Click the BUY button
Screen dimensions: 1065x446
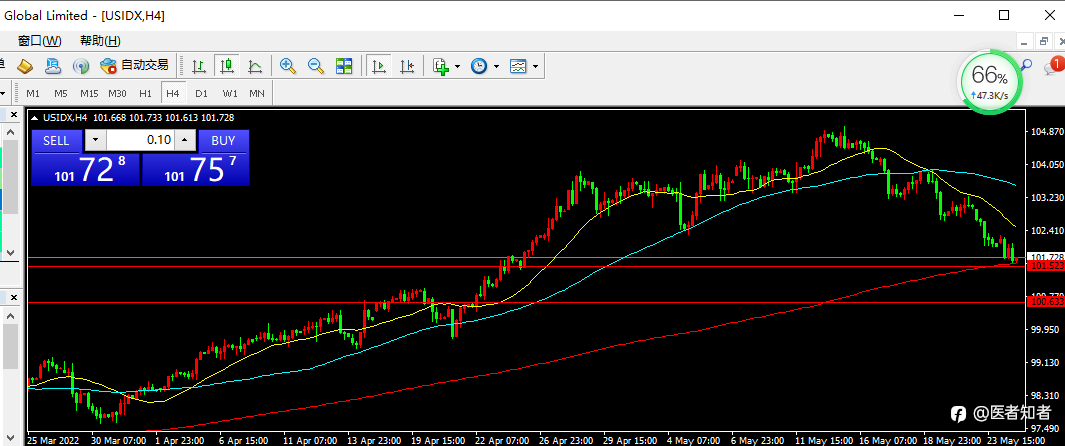(223, 141)
